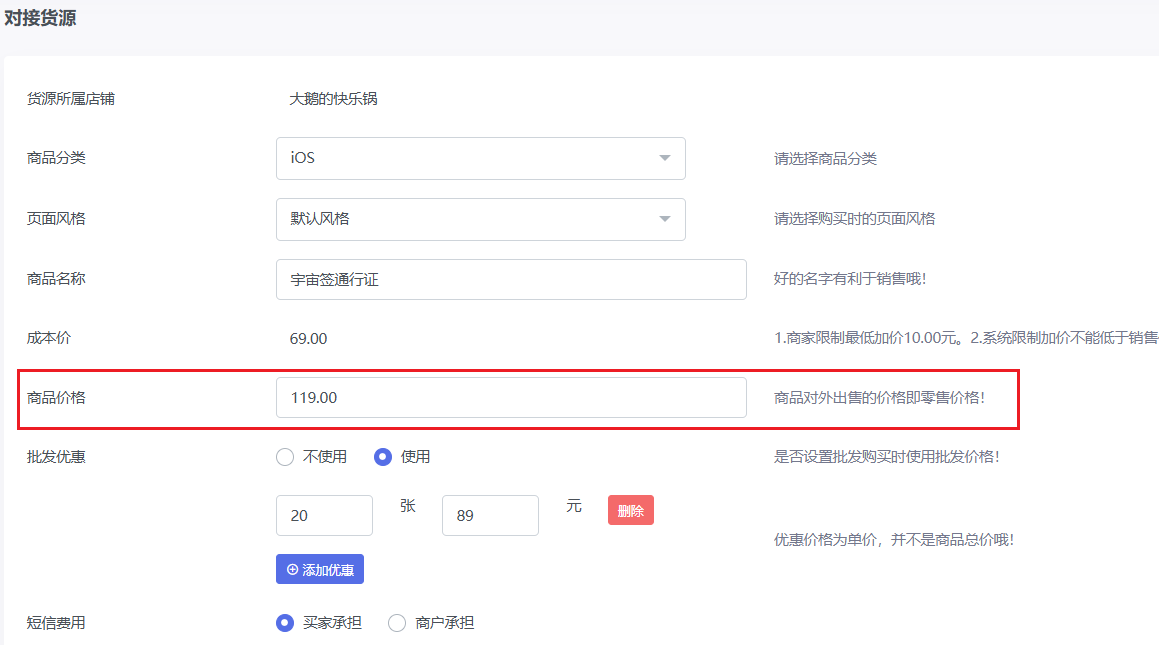Choose 商户承担 for 短信费用
Viewport: 1159px width, 645px height.
point(397,623)
